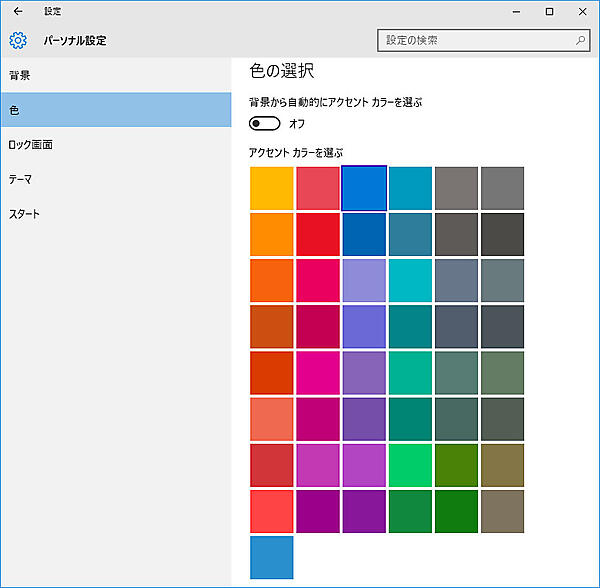The image size is (600, 588).
Task: Maximize the settings window
Action: [549, 11]
